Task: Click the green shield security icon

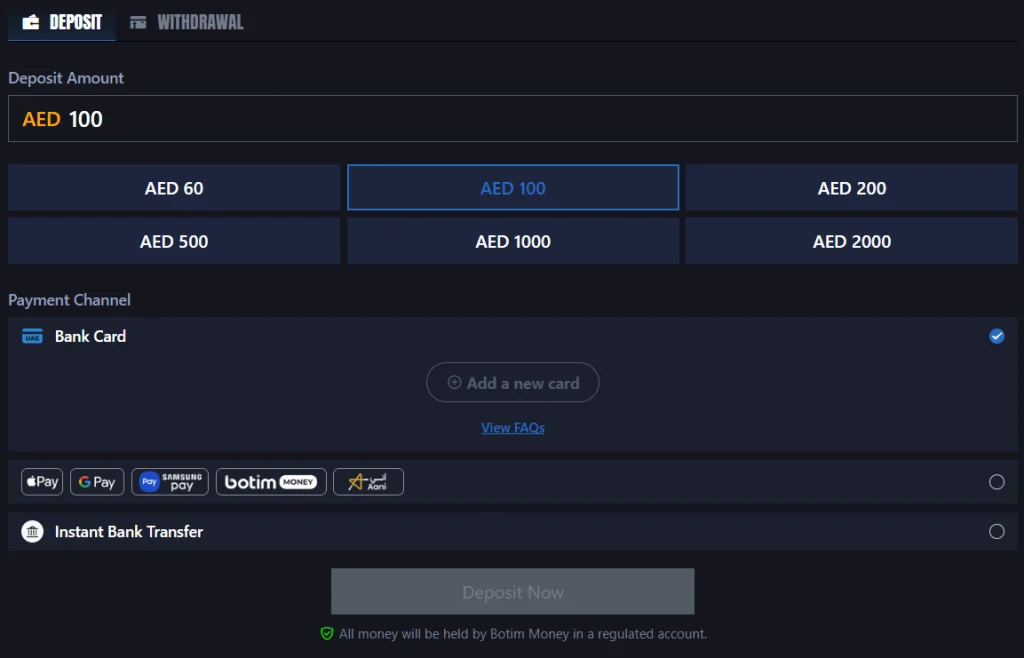Action: point(327,634)
